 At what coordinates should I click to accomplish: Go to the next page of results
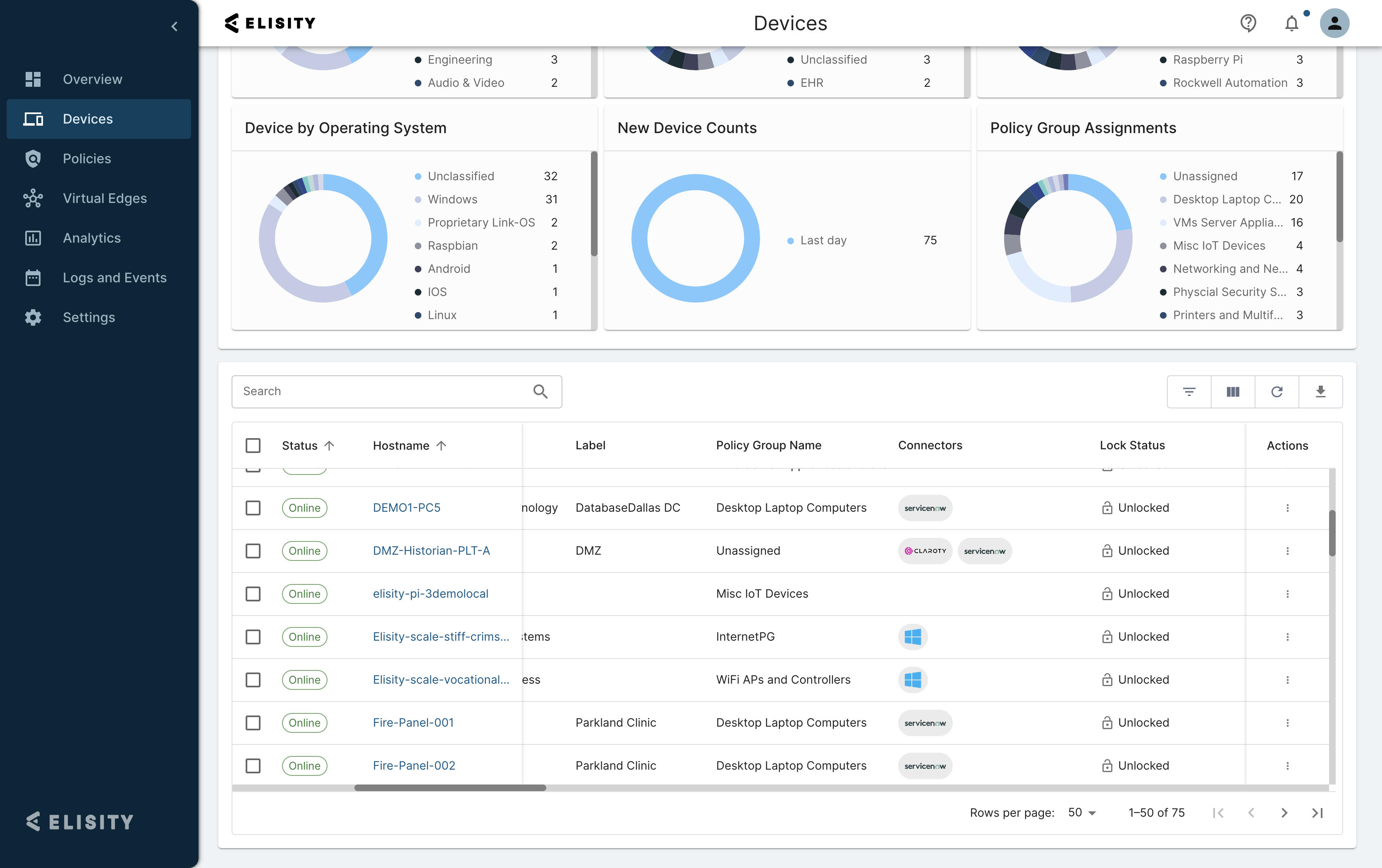point(1284,813)
